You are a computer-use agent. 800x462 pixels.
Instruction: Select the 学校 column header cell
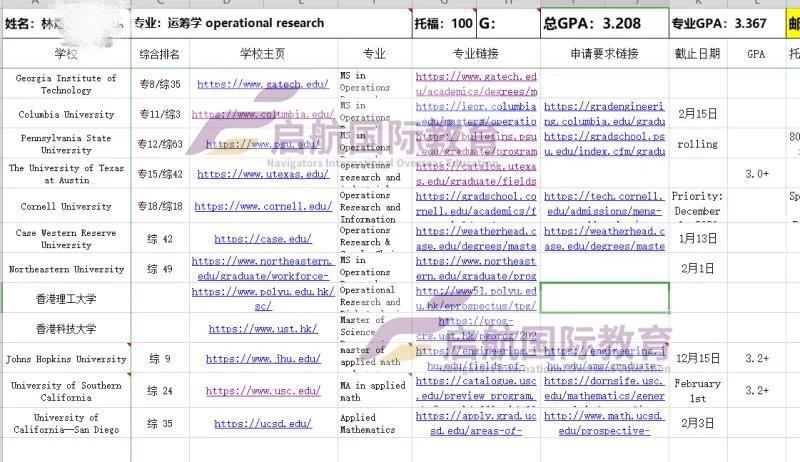coord(66,54)
